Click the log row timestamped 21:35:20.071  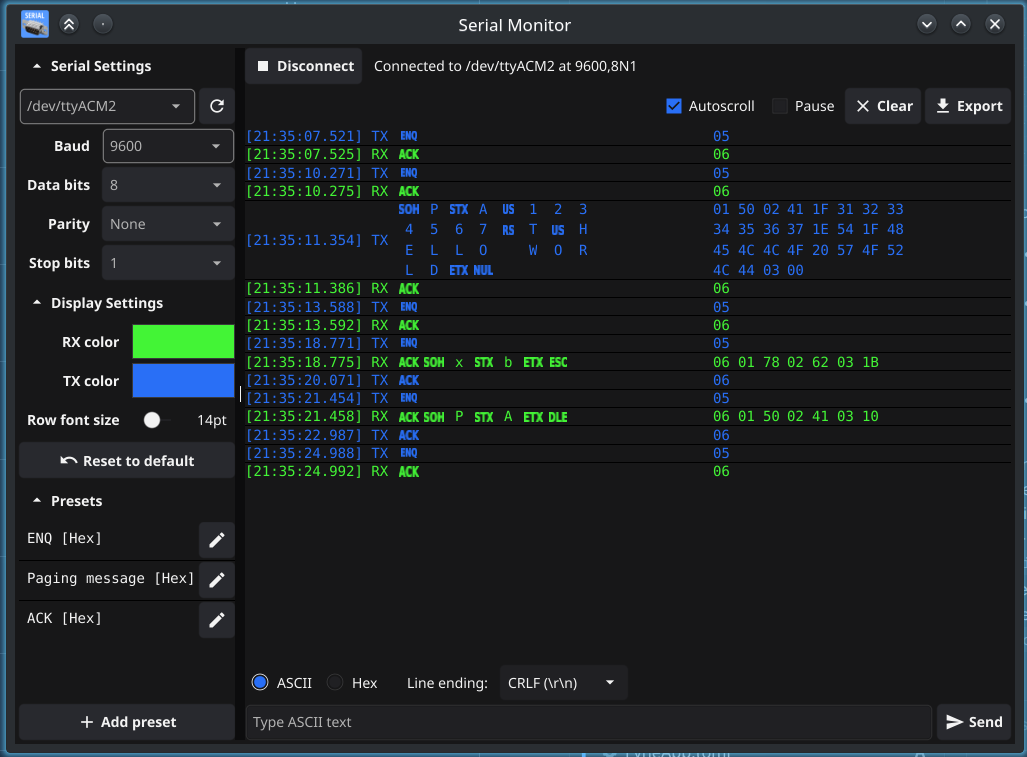pos(628,380)
